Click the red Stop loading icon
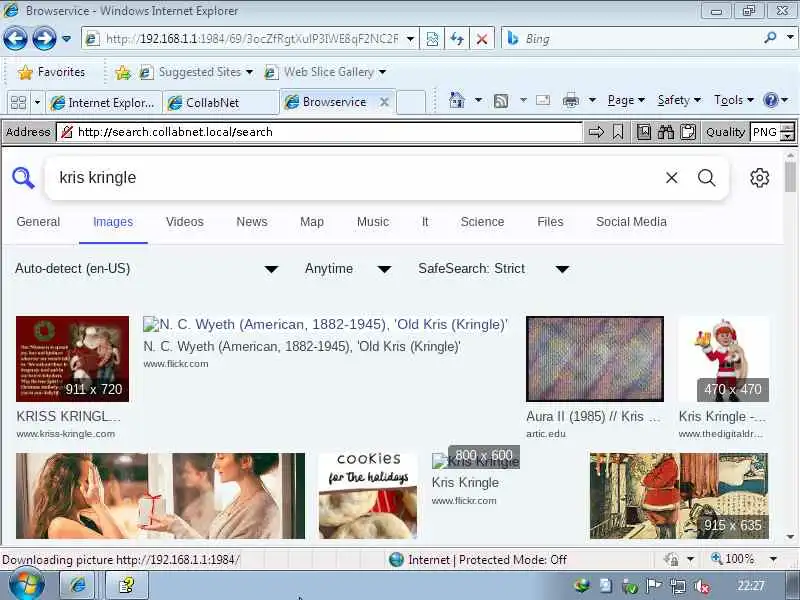This screenshot has height=600, width=800. (x=482, y=39)
